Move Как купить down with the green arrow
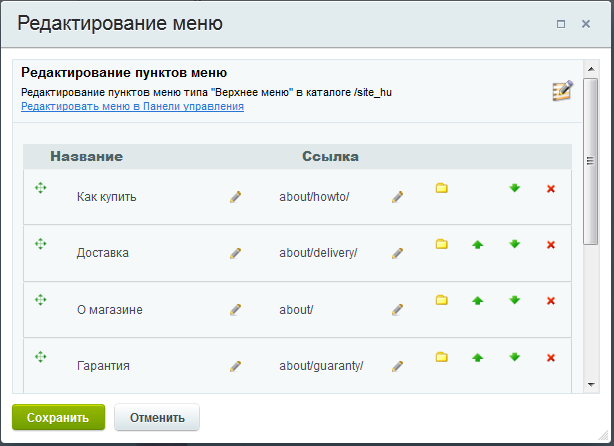This screenshot has height=446, width=614. click(x=515, y=188)
